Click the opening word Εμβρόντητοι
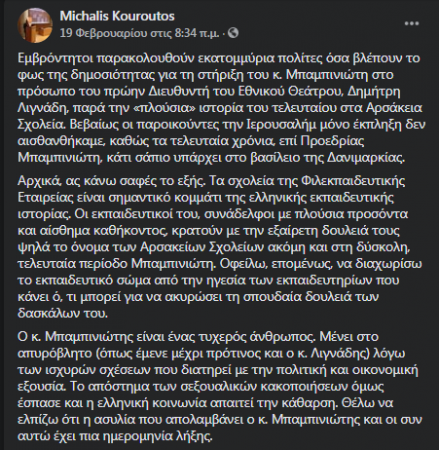The height and width of the screenshot is (450, 439). pyautogui.click(x=55, y=58)
